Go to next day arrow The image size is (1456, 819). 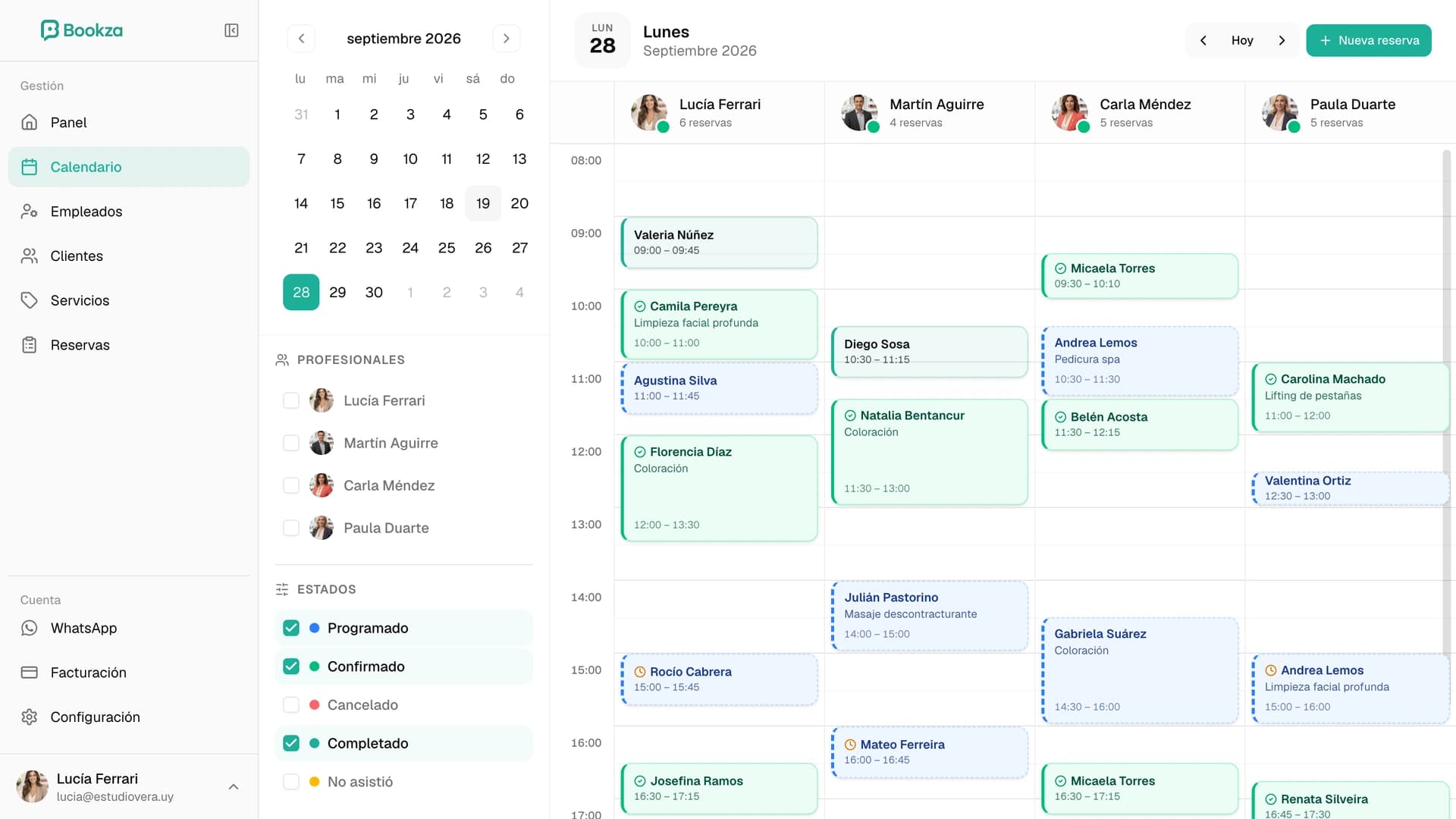coord(1282,40)
